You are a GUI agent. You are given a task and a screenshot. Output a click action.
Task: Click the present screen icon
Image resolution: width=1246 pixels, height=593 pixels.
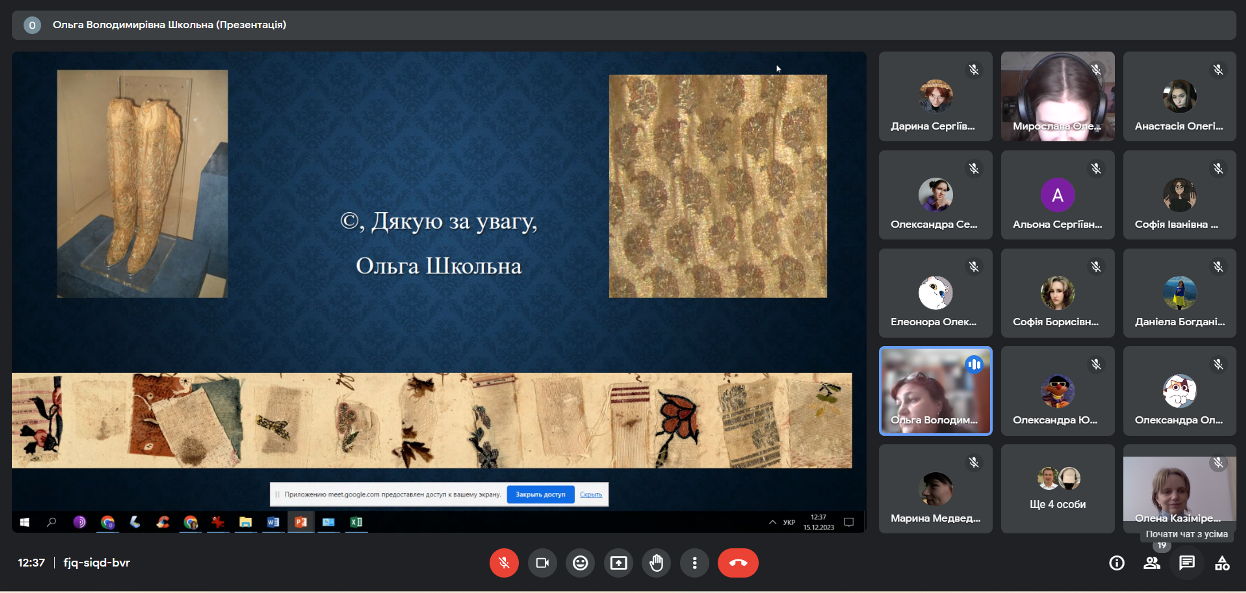(618, 563)
